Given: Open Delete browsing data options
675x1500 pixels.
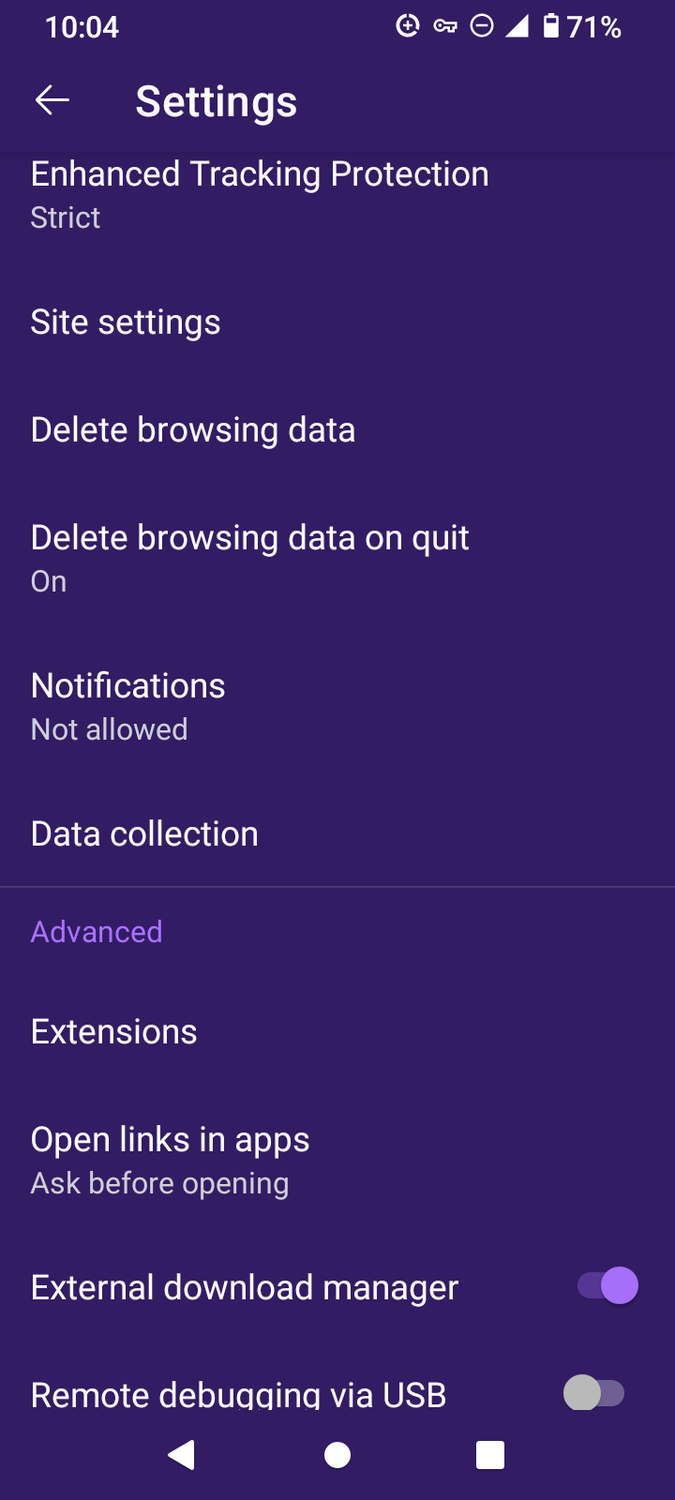Looking at the screenshot, I should coord(193,429).
